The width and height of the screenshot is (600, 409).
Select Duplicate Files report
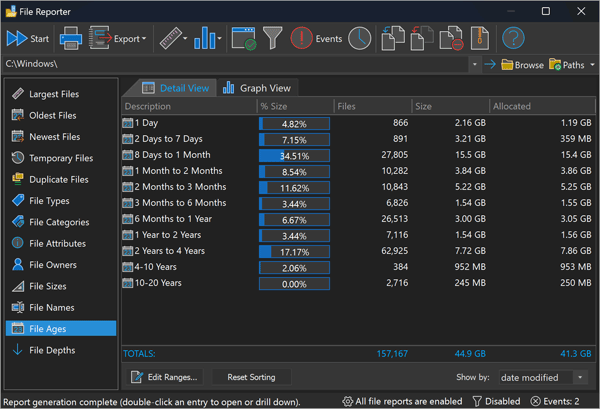pos(61,179)
